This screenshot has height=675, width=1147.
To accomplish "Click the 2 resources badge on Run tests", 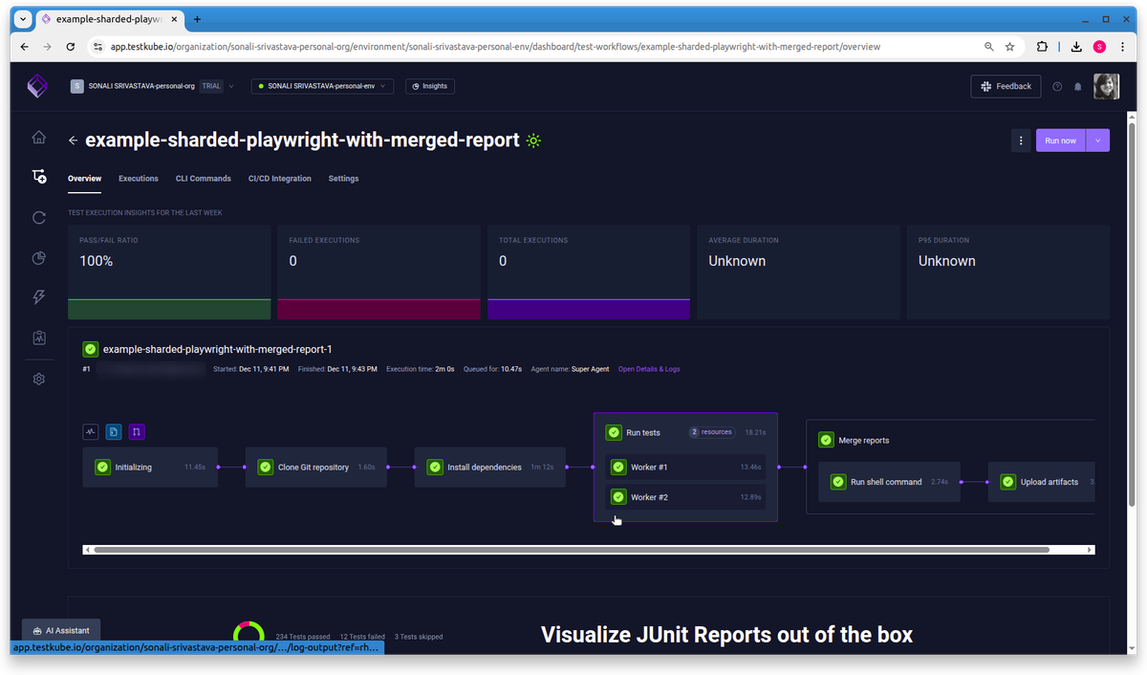I will (x=711, y=432).
